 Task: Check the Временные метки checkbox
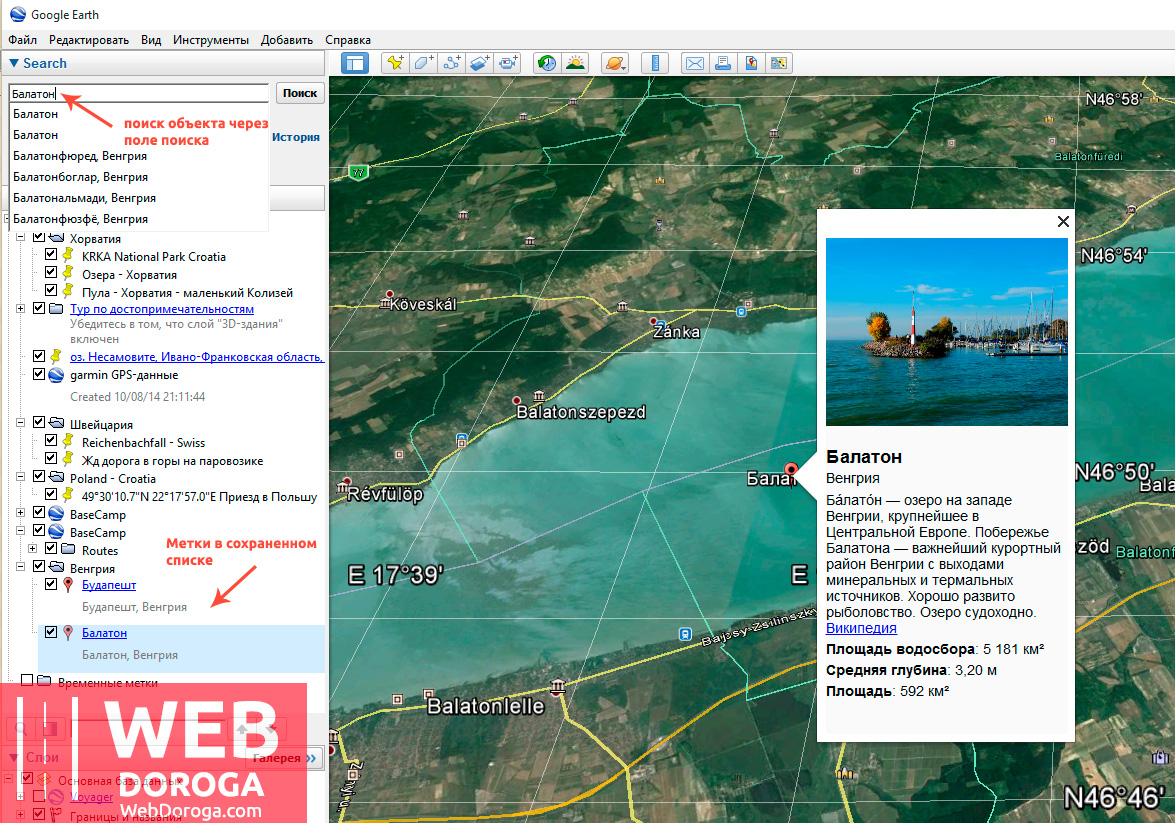pyautogui.click(x=27, y=680)
